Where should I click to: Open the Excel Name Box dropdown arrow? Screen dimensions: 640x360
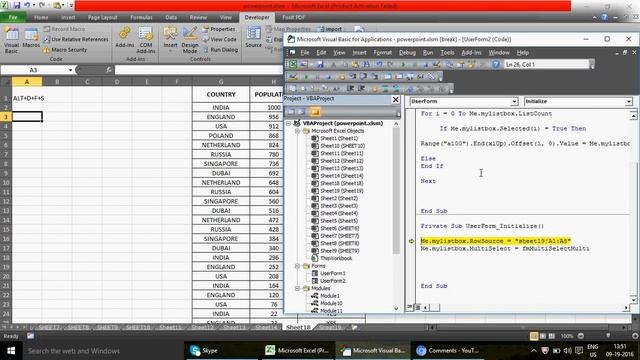(70, 70)
